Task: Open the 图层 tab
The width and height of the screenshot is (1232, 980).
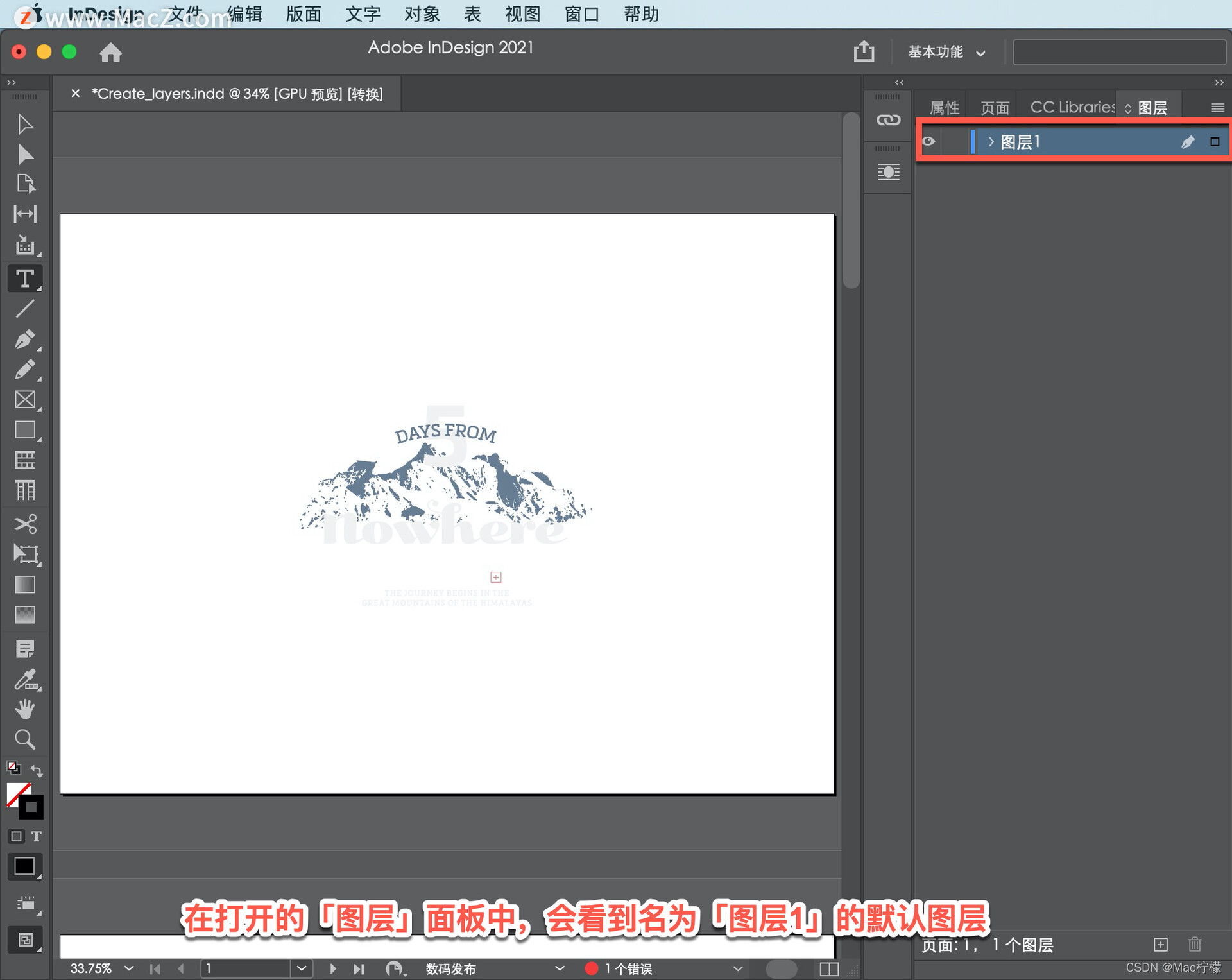Action: tap(1155, 106)
